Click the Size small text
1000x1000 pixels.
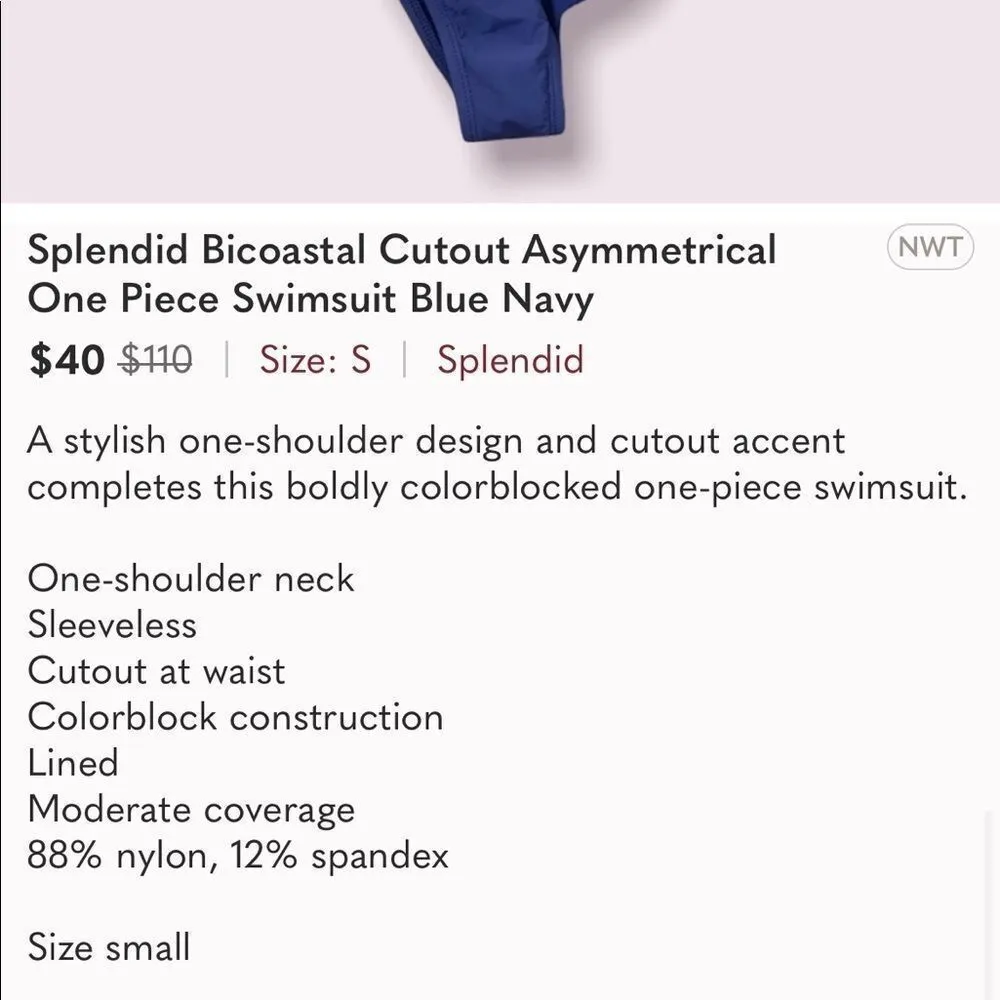(110, 946)
